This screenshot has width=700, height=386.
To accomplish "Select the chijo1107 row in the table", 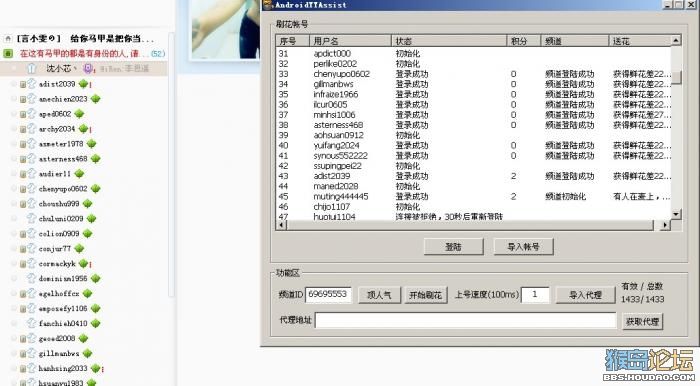I will point(473,207).
